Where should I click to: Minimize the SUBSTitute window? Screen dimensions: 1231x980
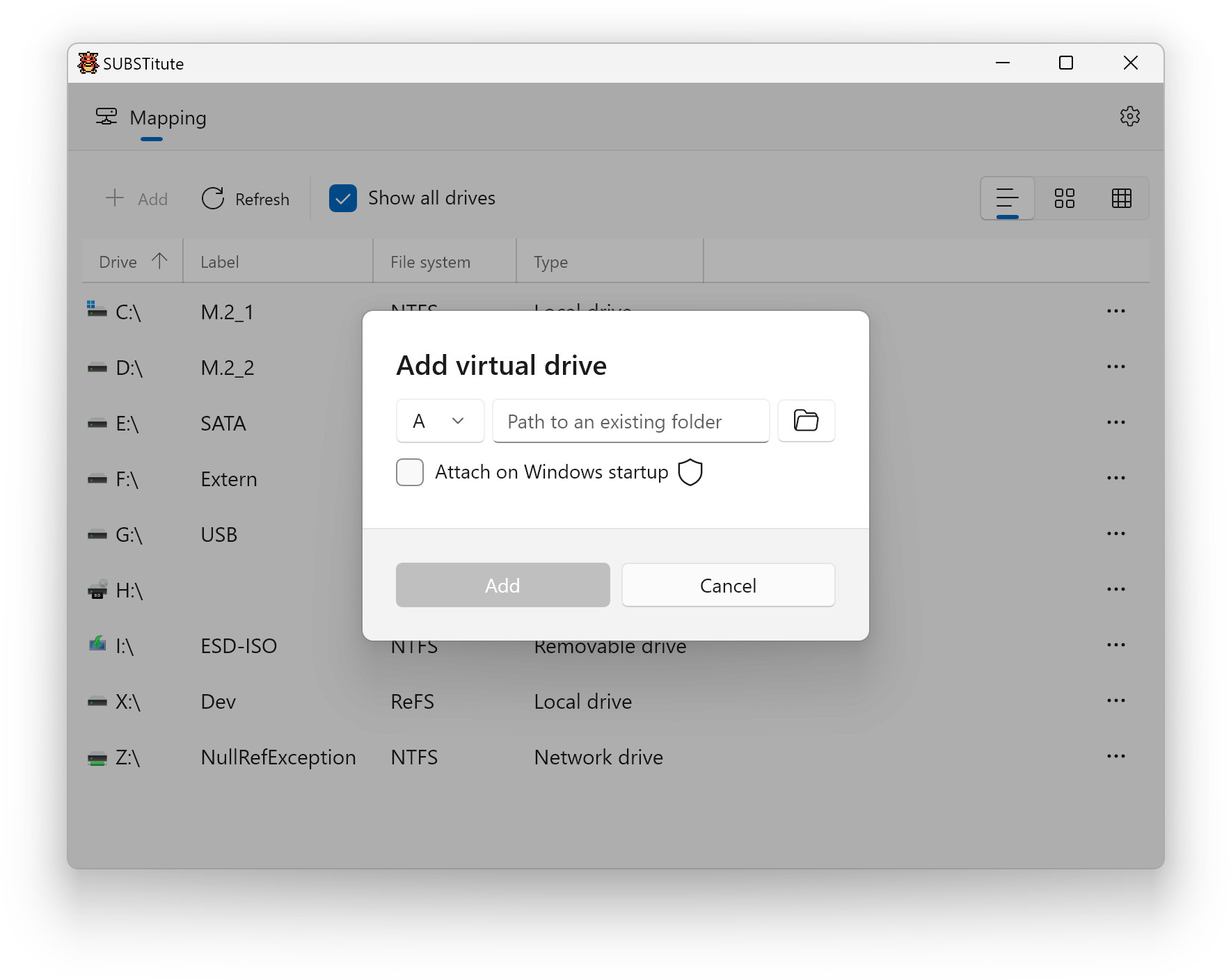pyautogui.click(x=1002, y=63)
